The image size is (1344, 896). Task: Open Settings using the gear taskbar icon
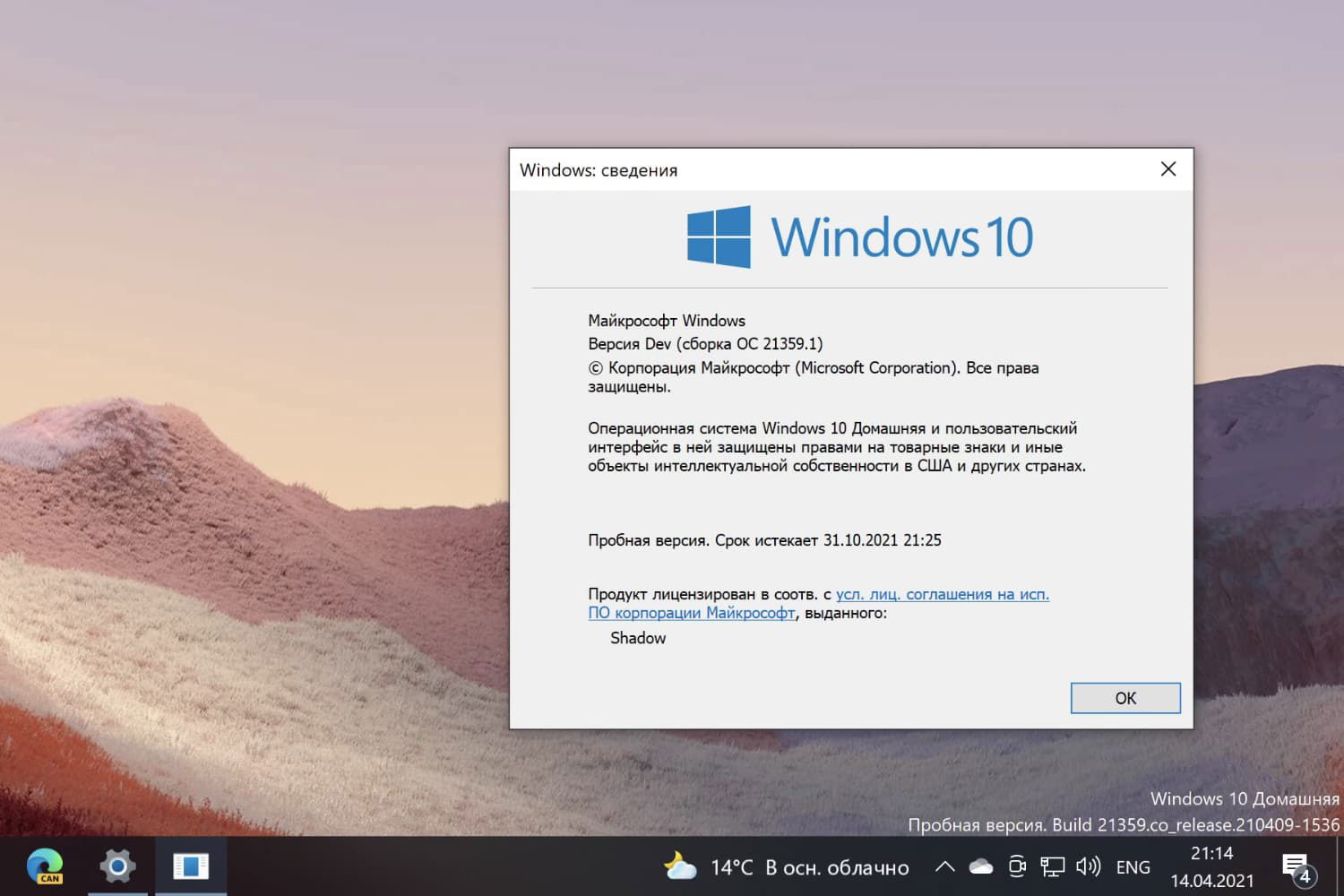[117, 866]
